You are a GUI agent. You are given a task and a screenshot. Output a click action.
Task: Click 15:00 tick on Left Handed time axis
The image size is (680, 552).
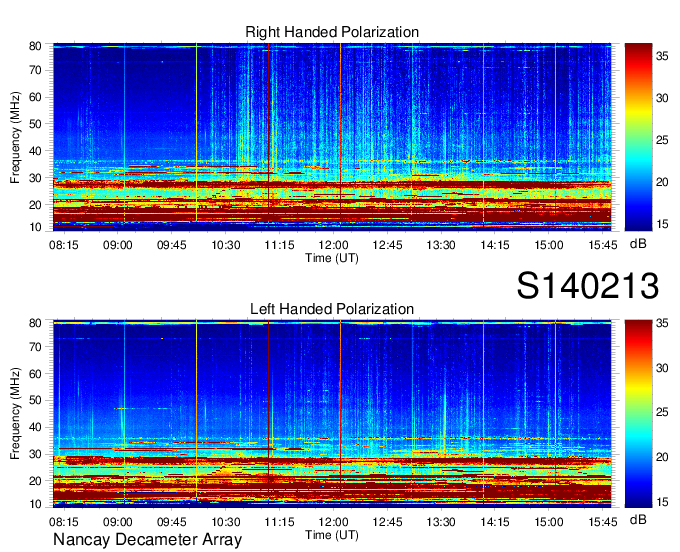tap(549, 522)
